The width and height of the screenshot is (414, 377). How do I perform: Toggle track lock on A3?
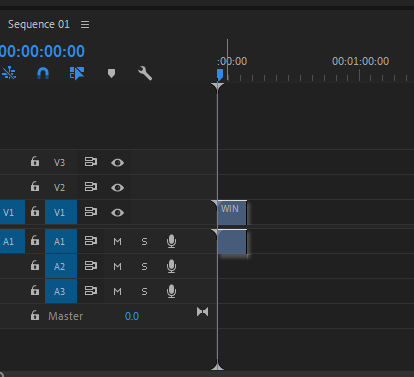pyautogui.click(x=35, y=291)
